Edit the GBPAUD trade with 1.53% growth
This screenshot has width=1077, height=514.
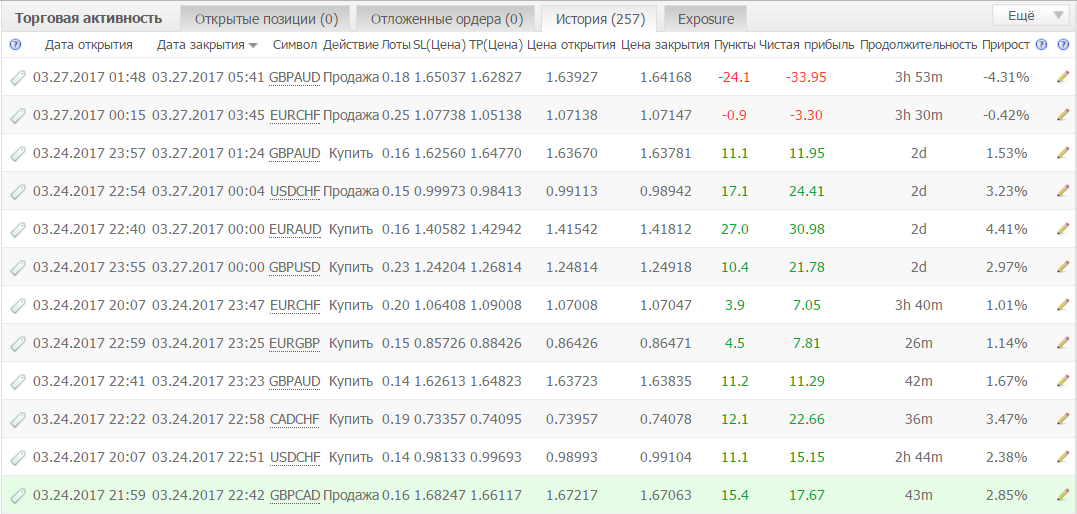[1063, 153]
